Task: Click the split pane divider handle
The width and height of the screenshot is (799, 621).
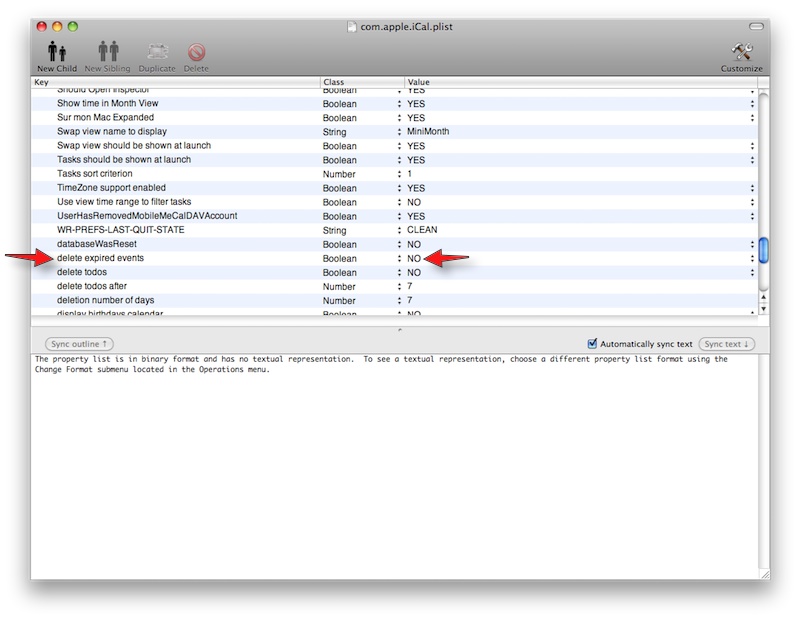Action: [400, 329]
